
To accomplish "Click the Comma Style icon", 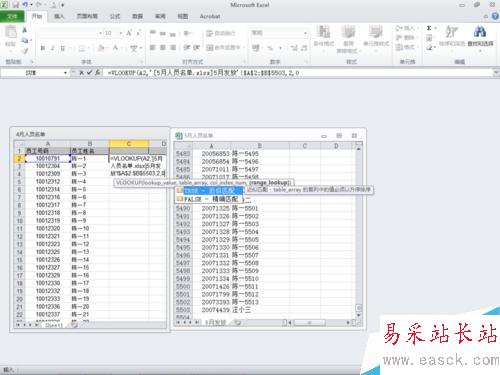I will click(280, 48).
